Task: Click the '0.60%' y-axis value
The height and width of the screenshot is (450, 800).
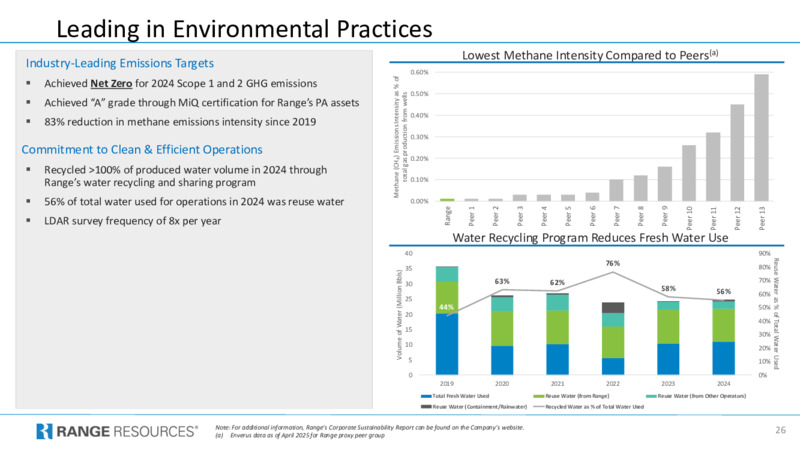Action: 419,72
